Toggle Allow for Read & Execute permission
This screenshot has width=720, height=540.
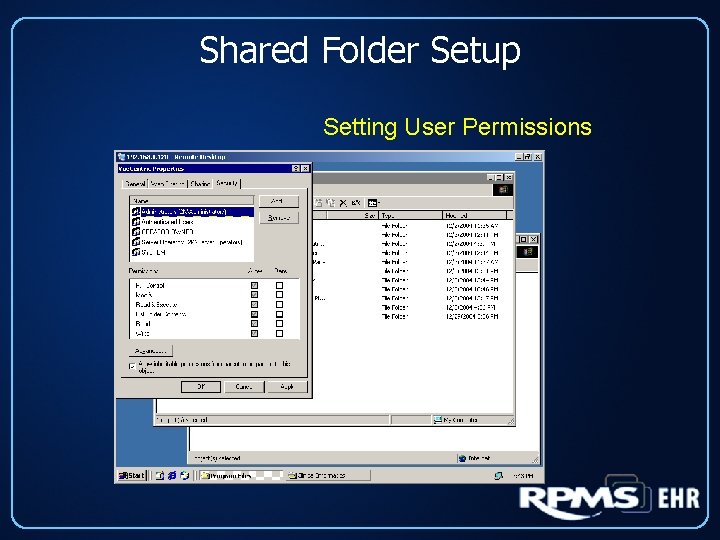pyautogui.click(x=254, y=304)
